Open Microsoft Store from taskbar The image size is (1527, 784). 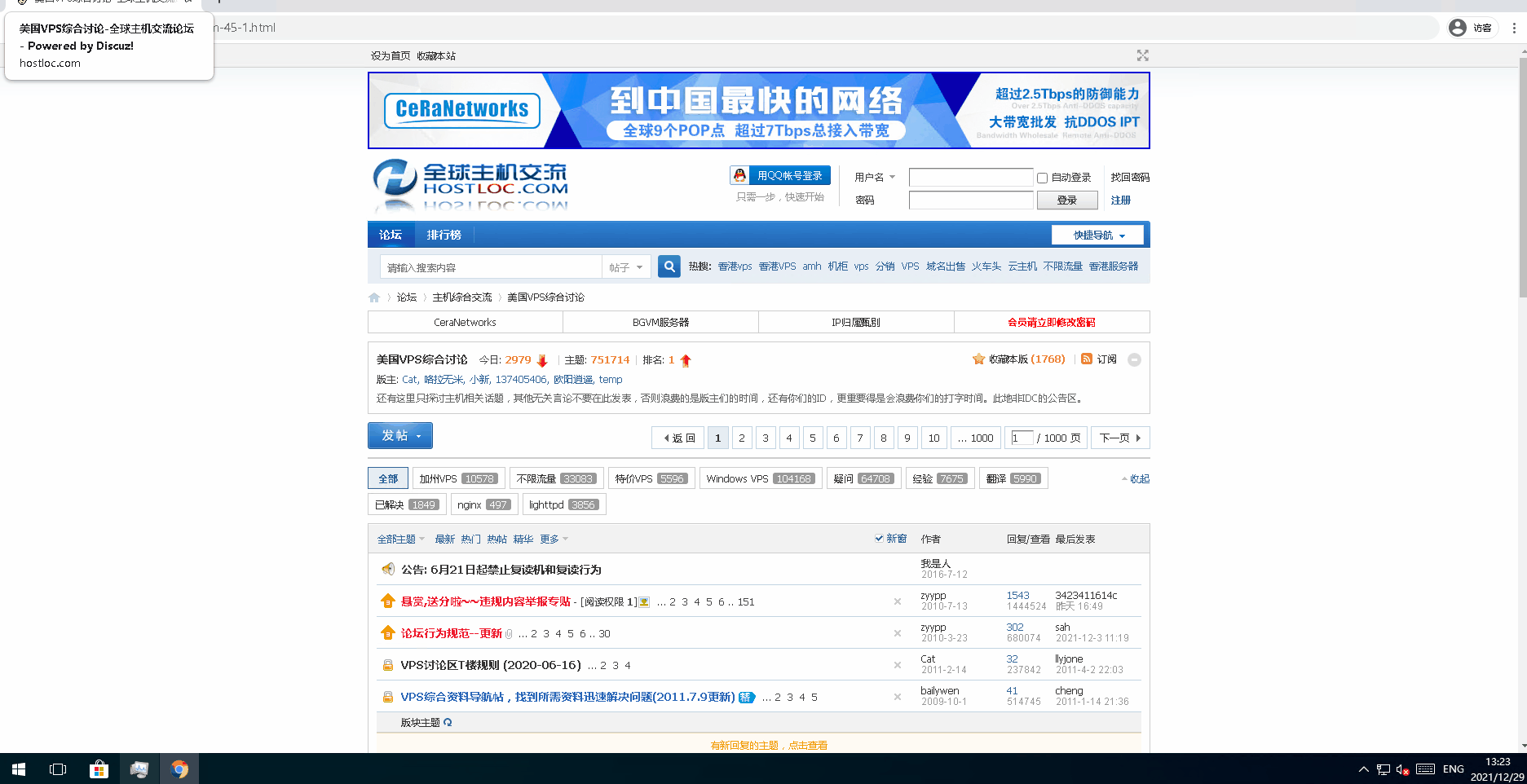pyautogui.click(x=99, y=769)
